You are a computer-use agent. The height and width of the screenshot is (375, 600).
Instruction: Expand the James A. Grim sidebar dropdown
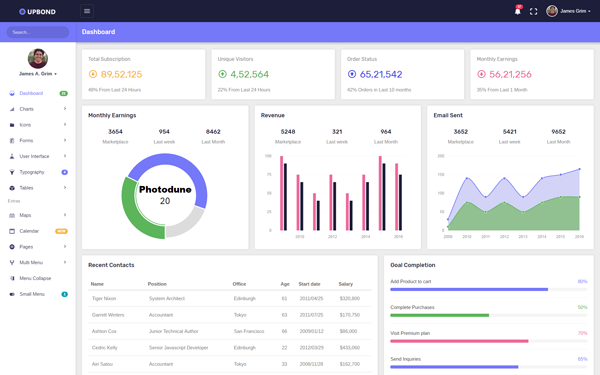38,73
